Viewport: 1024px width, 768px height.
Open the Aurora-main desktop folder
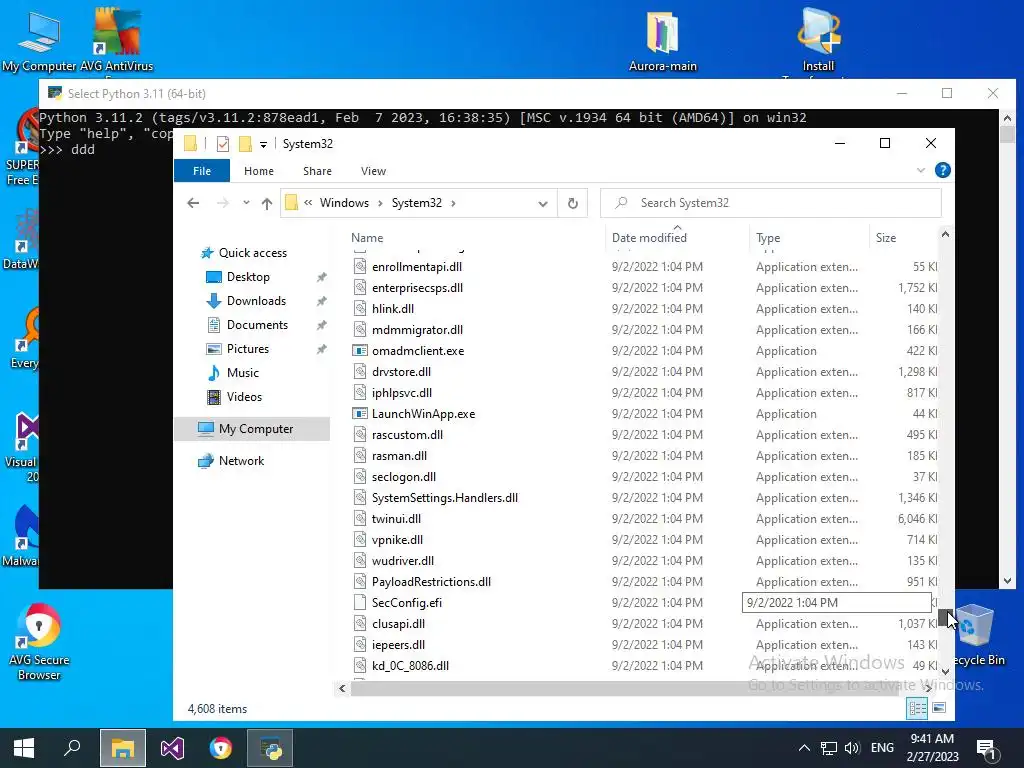(662, 40)
